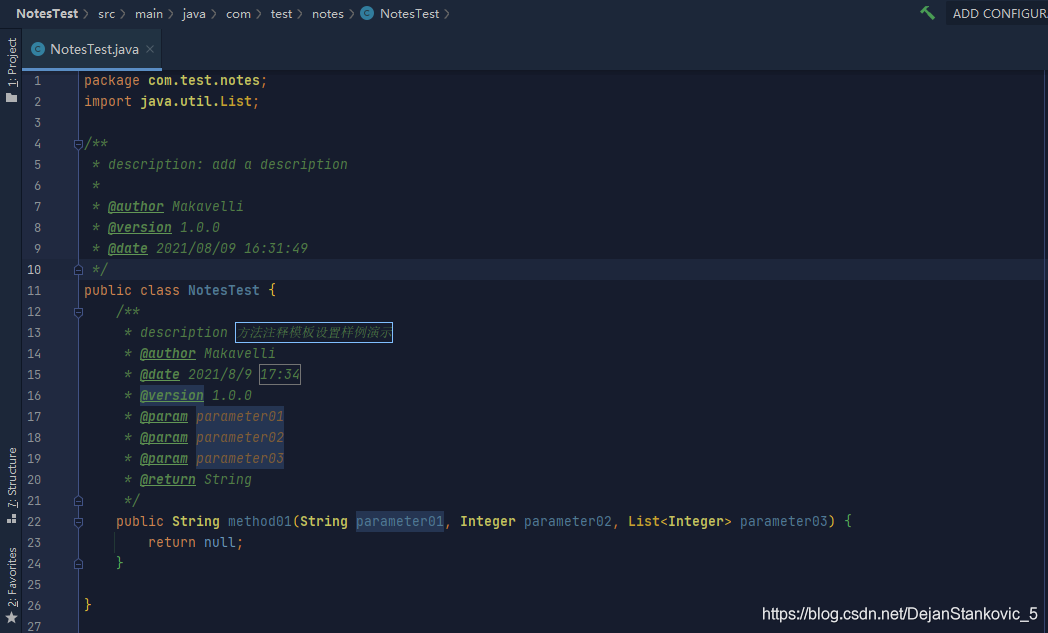The width and height of the screenshot is (1048, 633).
Task: Collapse fold marker at line 10
Action: 78,269
